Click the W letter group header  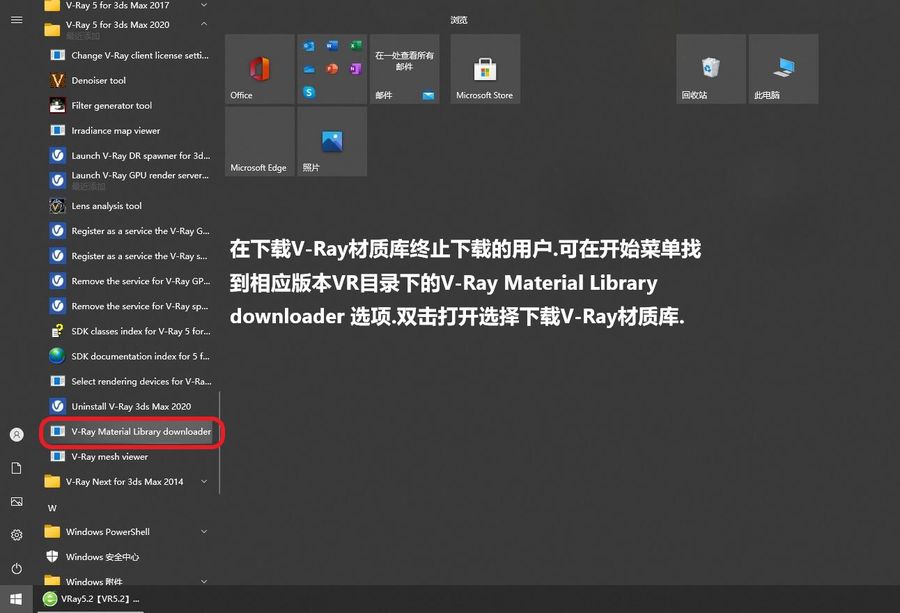tap(52, 508)
